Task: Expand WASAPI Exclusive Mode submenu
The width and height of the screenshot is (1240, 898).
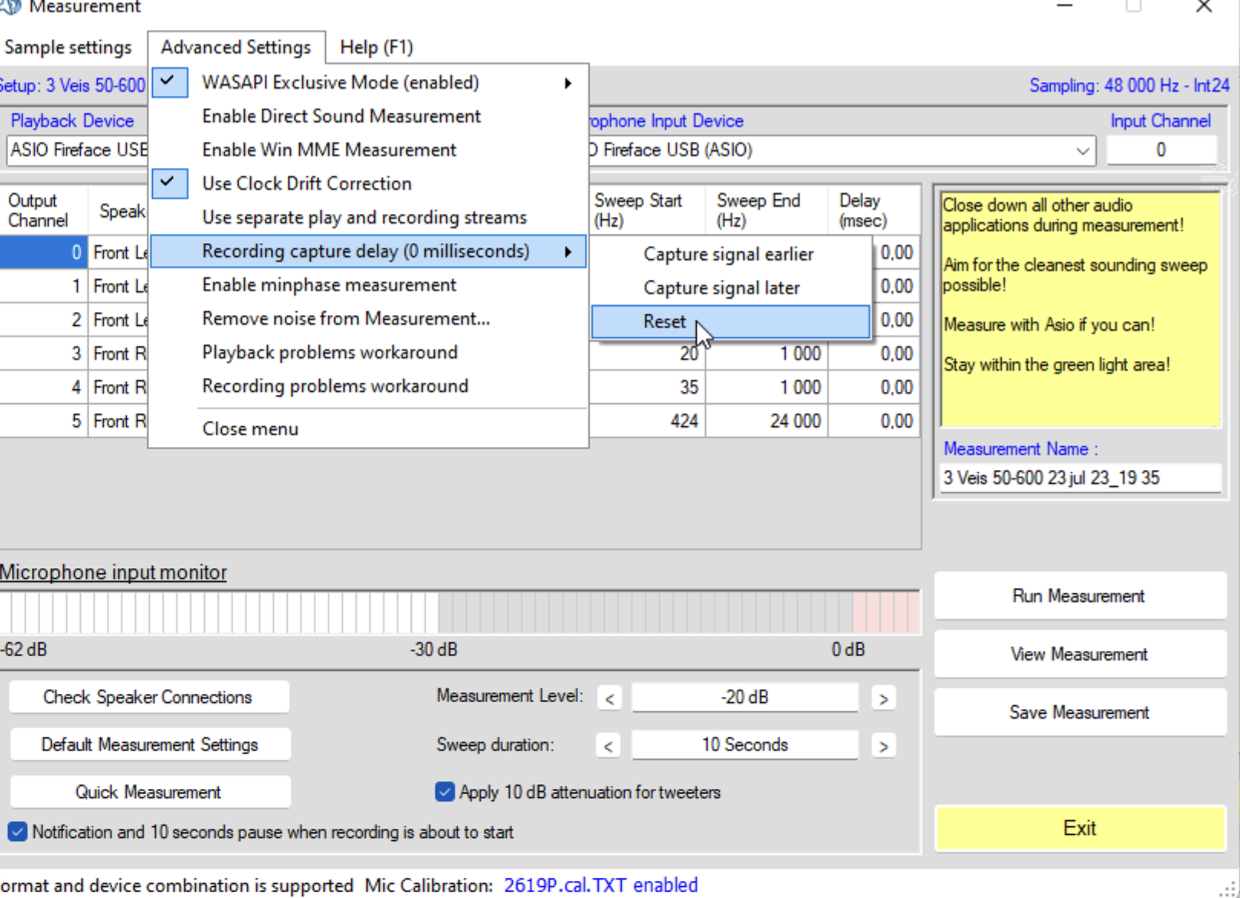Action: [x=340, y=83]
